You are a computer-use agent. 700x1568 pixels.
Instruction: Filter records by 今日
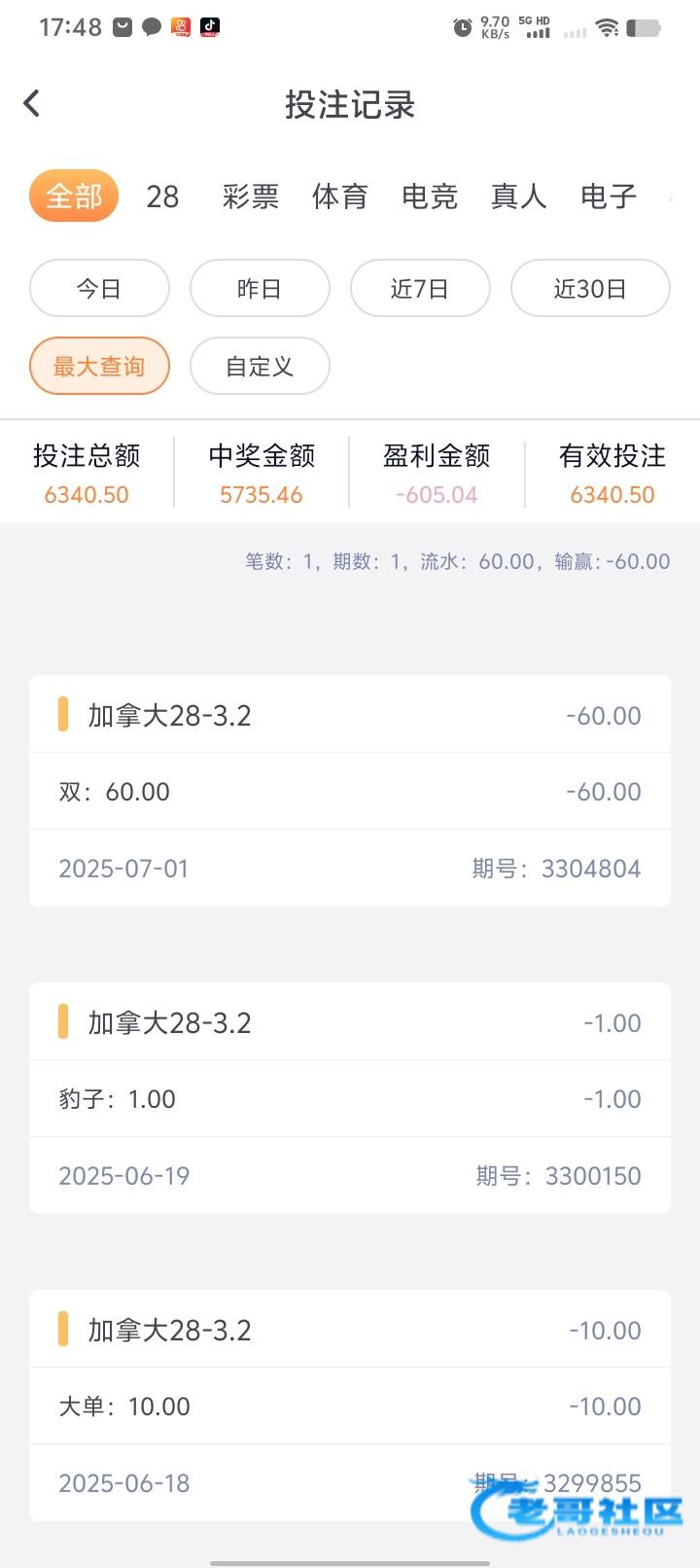[x=99, y=289]
